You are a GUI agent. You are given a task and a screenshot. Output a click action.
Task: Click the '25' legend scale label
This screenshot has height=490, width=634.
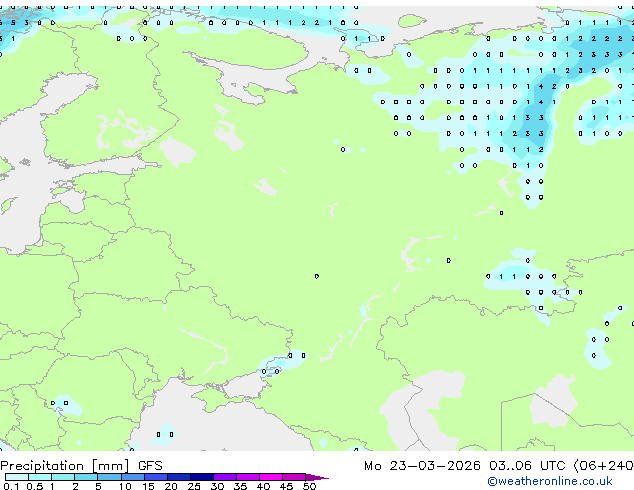[194, 486]
